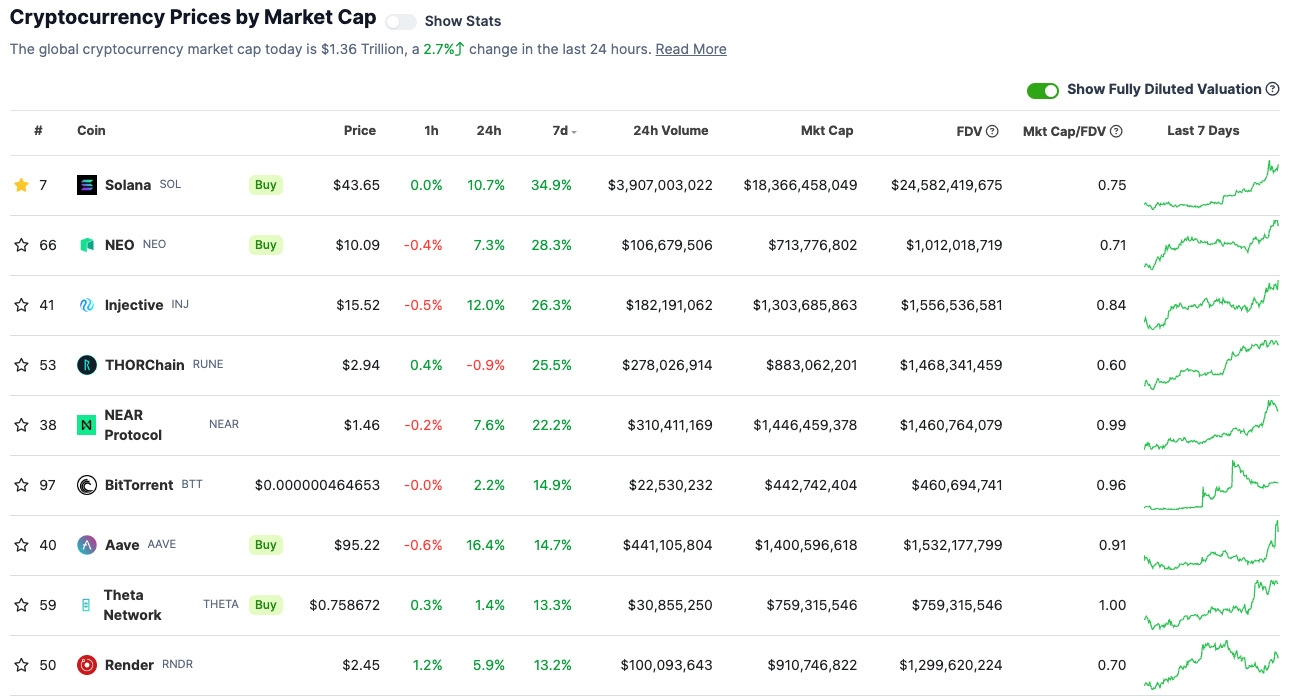Disable Show Fully Diluted Valuation toggle

tap(1043, 90)
